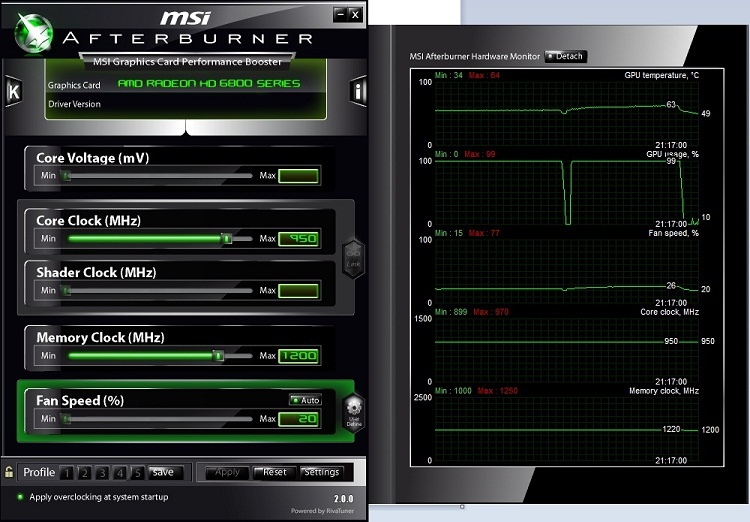Select profile slot 1

[x=67, y=473]
